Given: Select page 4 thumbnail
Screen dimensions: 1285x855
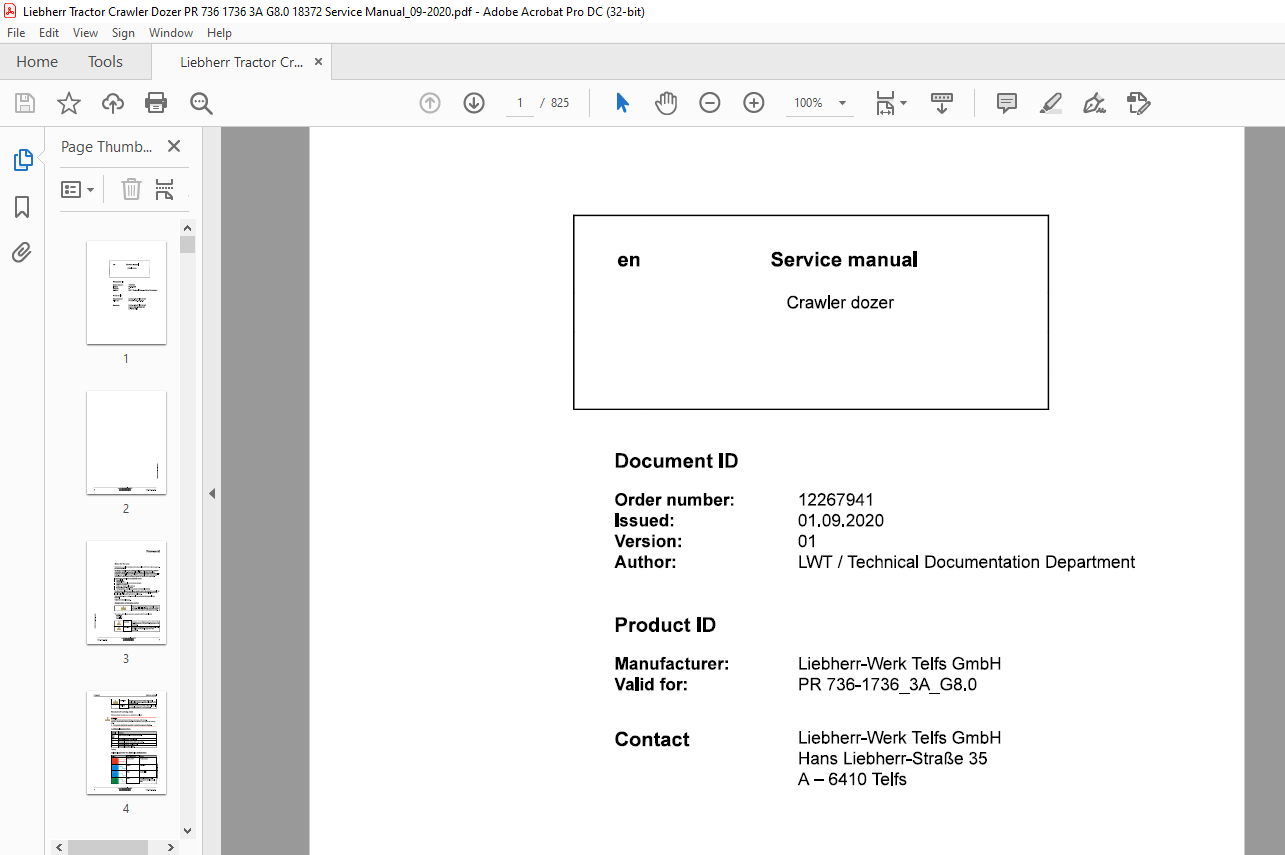Looking at the screenshot, I should pos(126,742).
